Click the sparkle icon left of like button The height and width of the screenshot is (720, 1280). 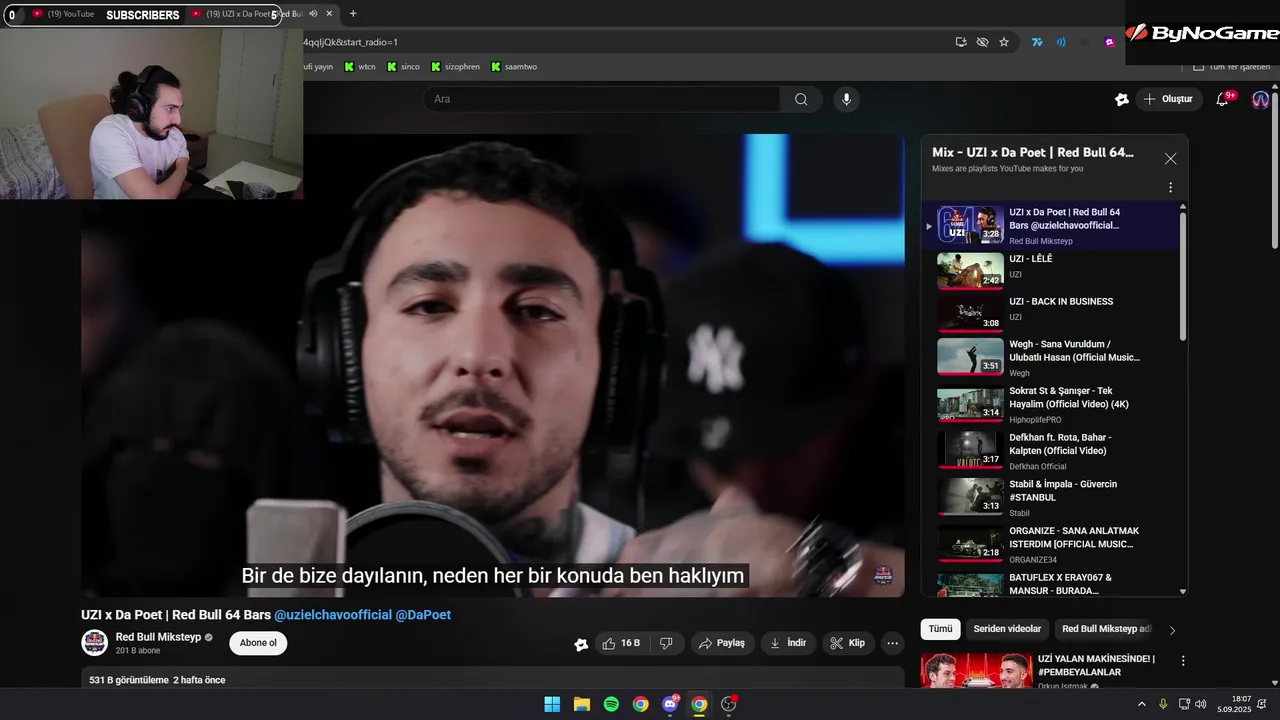pos(581,644)
